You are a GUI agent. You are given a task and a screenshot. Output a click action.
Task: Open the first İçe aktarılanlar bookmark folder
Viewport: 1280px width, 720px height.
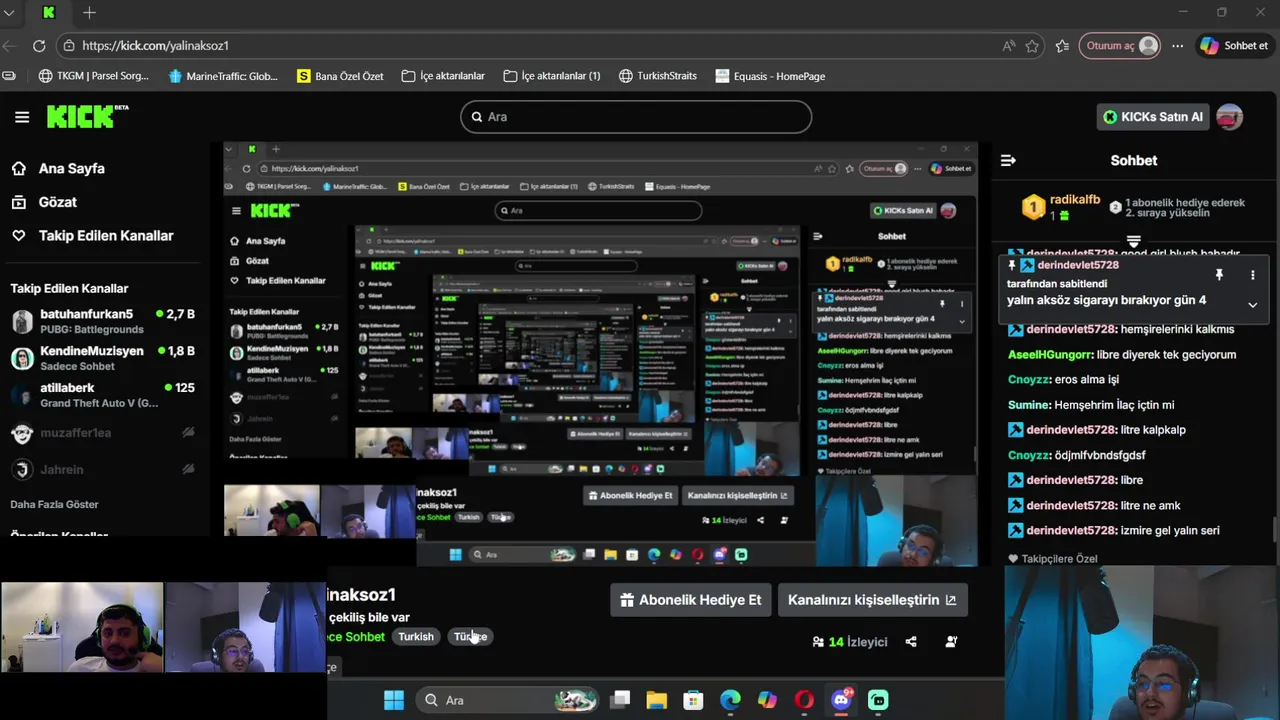[443, 76]
